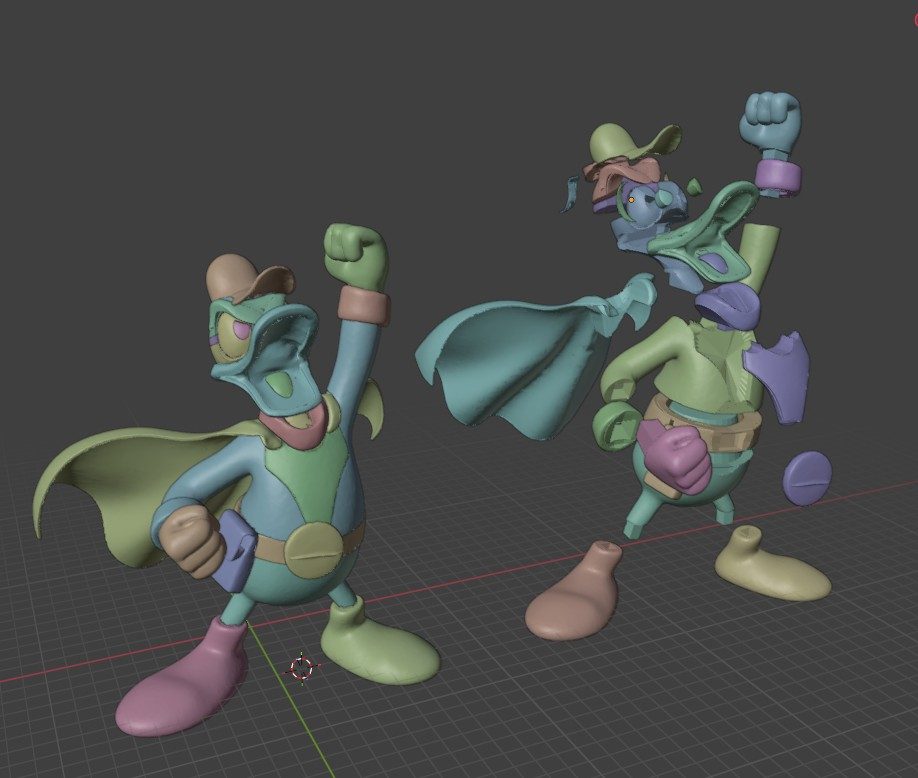Viewport: 918px width, 778px height.
Task: Select the orange origin dot on exploded head
Action: 631,200
